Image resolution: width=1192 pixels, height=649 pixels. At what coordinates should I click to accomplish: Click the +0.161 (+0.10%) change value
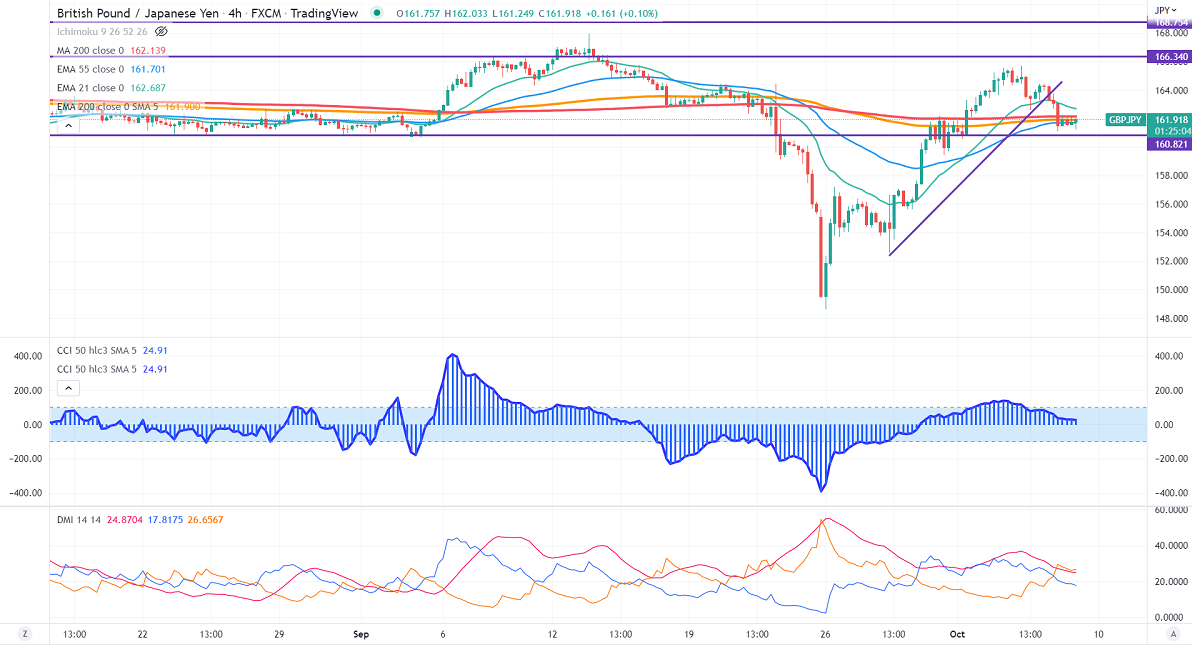[622, 14]
